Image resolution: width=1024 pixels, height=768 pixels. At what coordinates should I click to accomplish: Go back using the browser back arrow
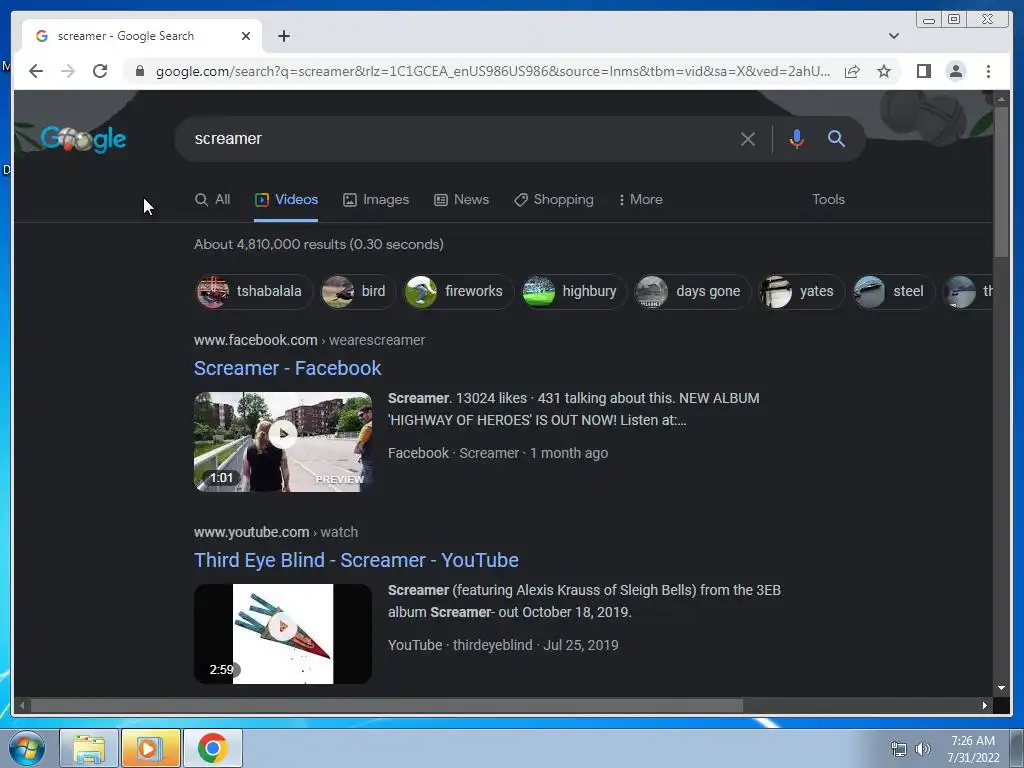(x=36, y=71)
